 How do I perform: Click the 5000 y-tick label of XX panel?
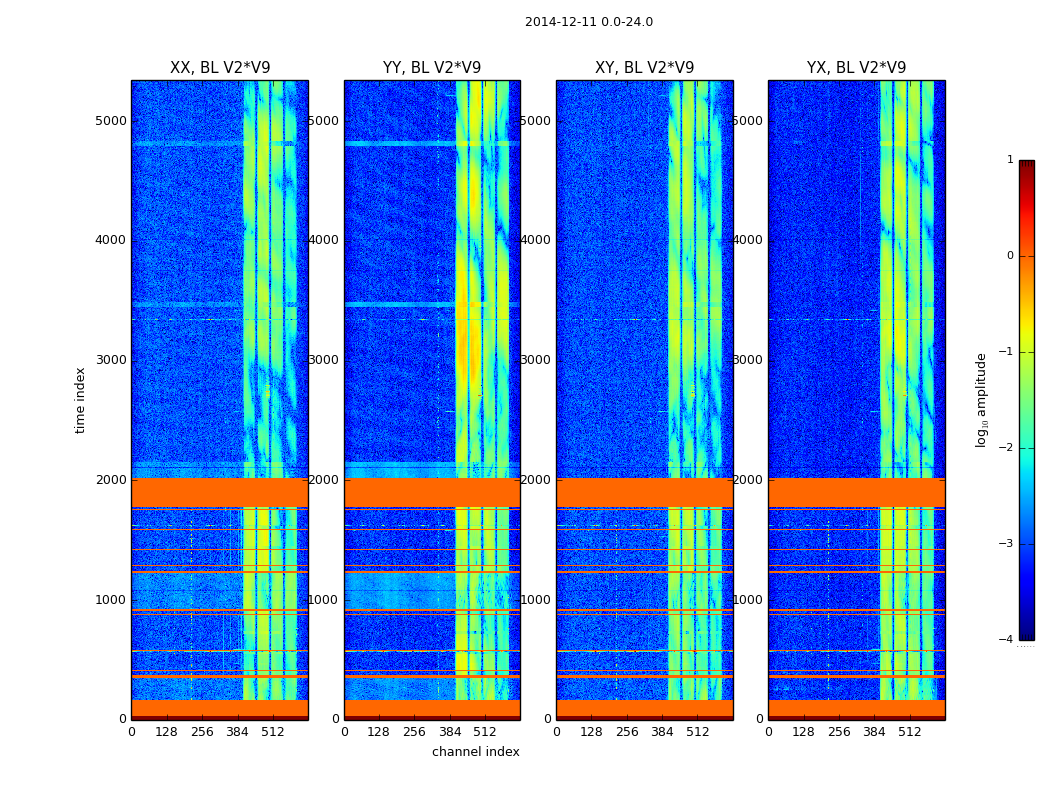pos(109,121)
